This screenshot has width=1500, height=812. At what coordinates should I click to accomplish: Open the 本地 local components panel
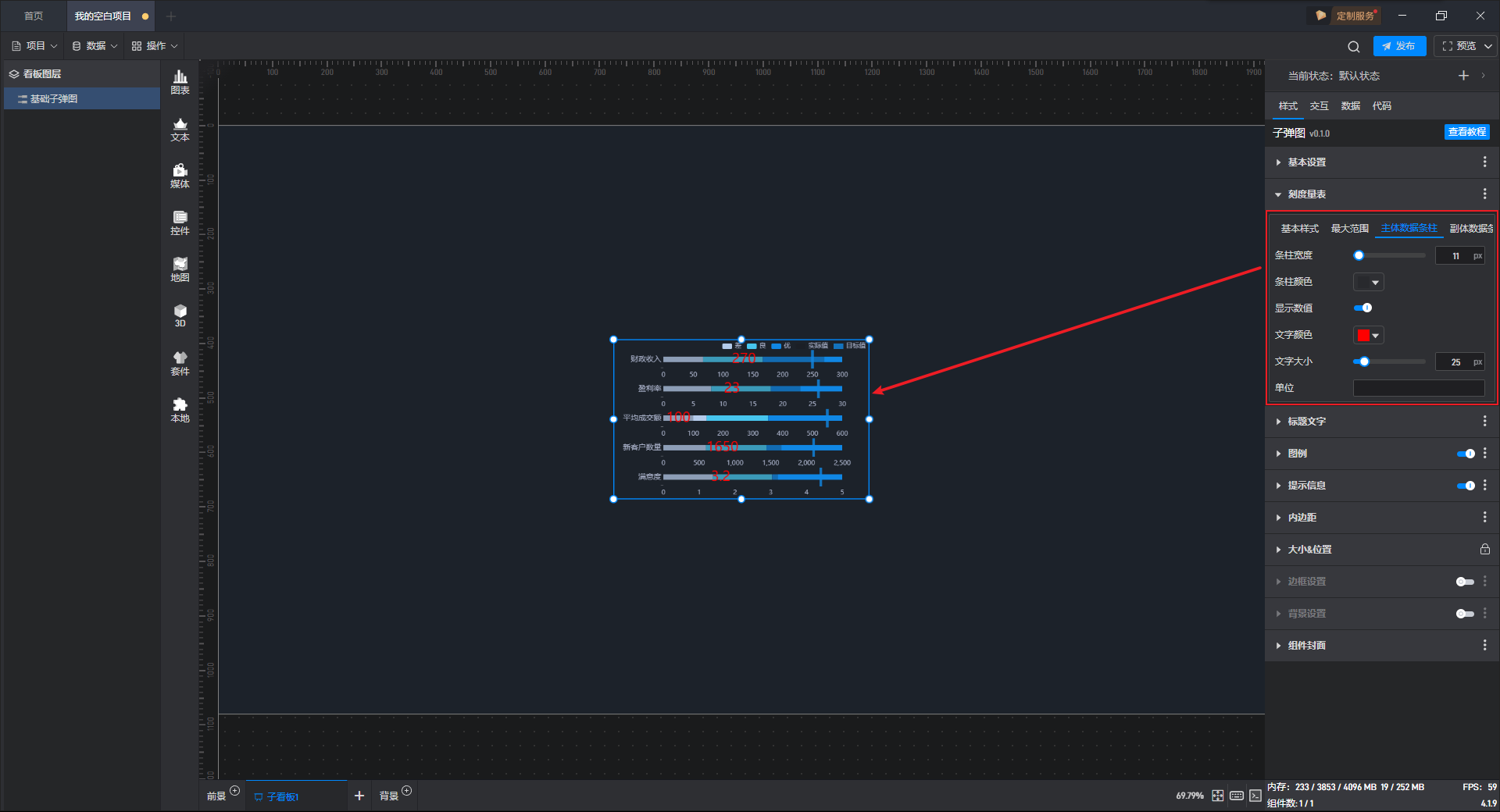point(180,410)
